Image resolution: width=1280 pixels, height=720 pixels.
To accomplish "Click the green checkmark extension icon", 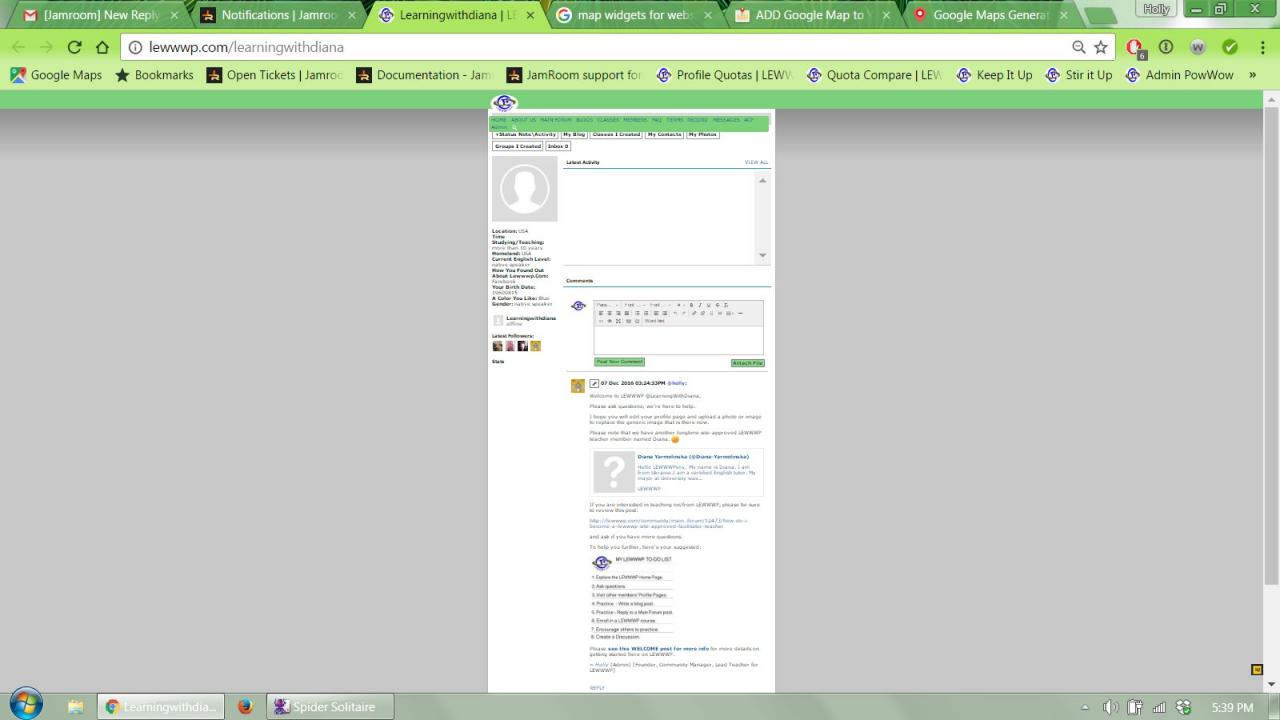I will point(1230,47).
